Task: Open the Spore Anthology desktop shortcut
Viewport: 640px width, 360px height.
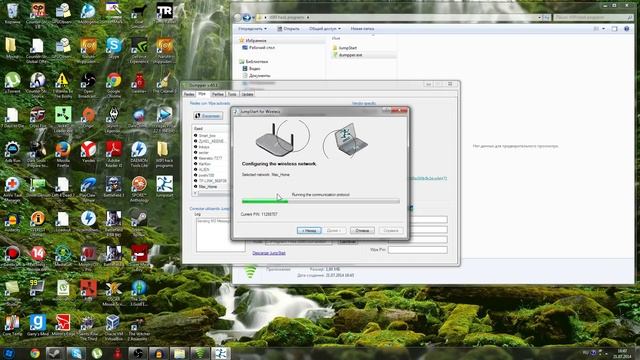Action: coord(139,188)
